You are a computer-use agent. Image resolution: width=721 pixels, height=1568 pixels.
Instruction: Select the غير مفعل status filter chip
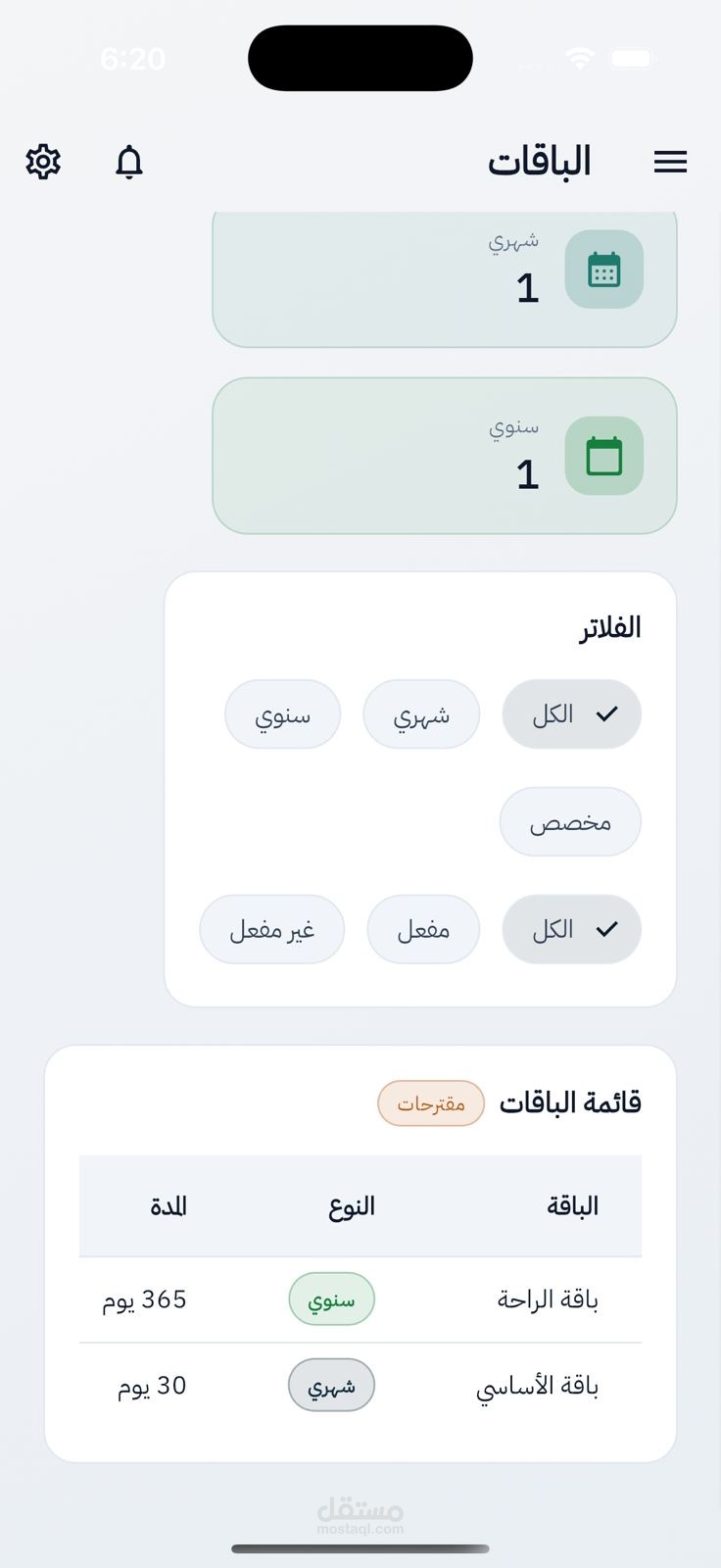pos(271,930)
